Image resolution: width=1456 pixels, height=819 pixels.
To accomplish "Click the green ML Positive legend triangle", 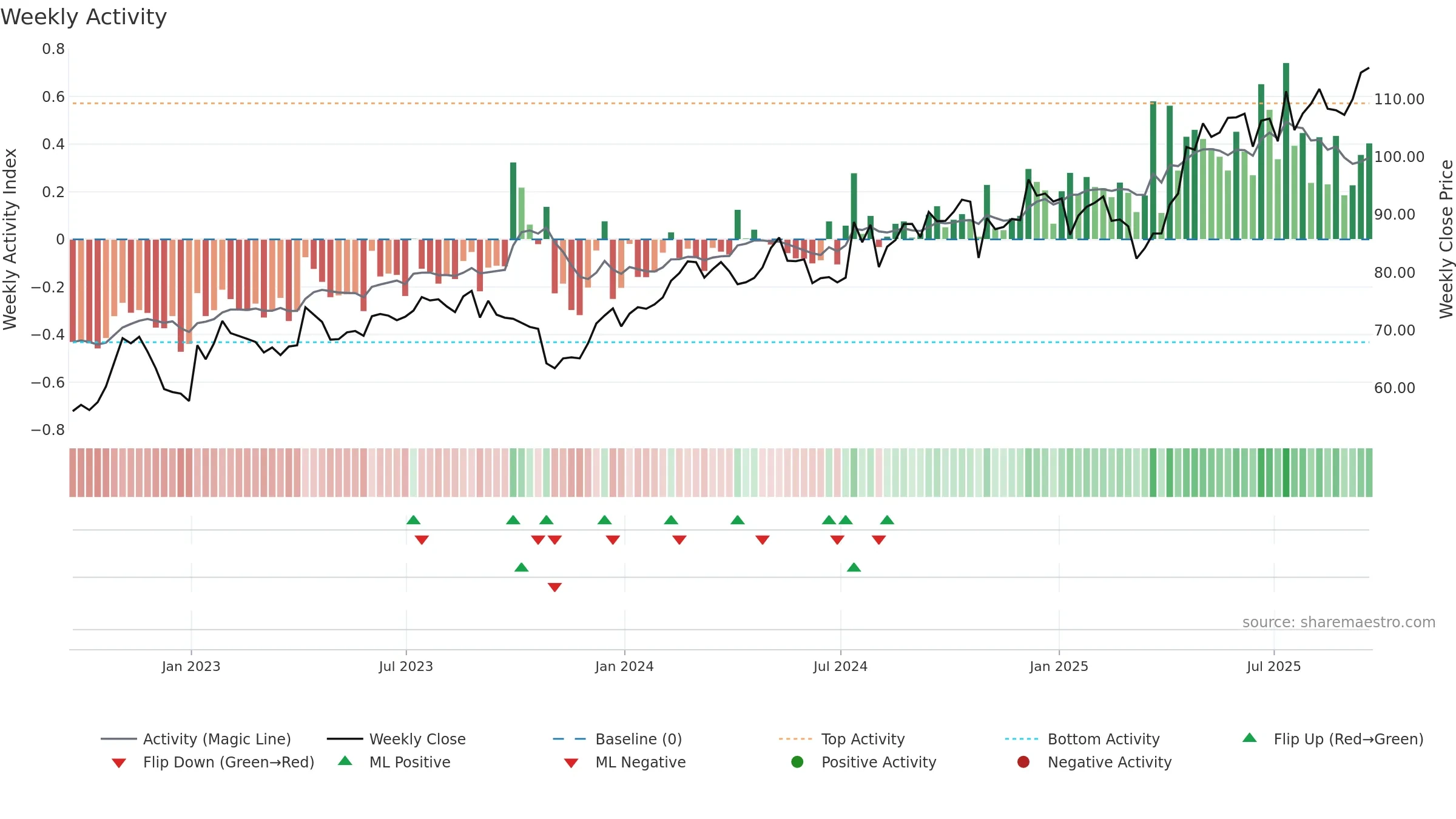I will click(x=345, y=761).
